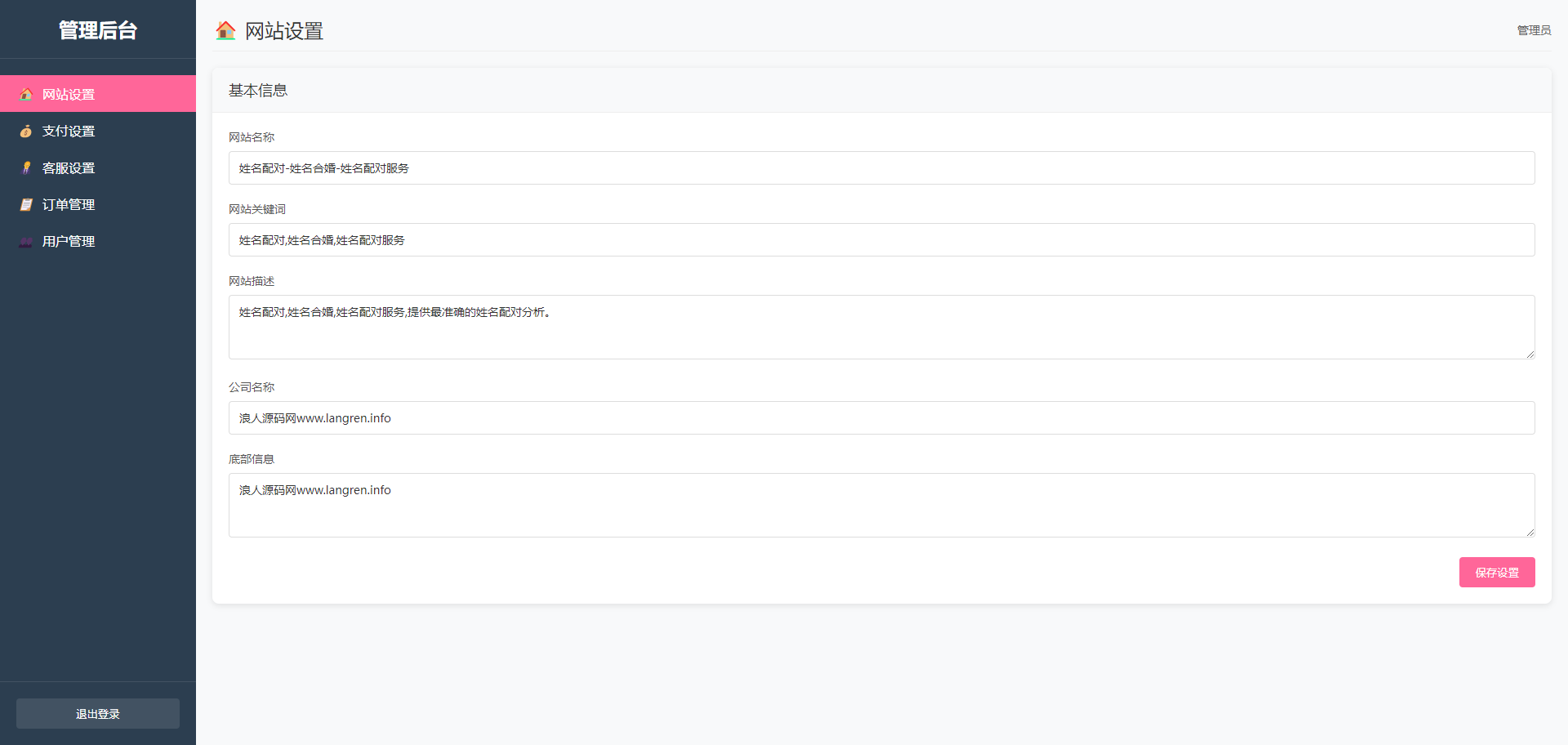Click the 网站描述 field label
Image resolution: width=1568 pixels, height=745 pixels.
click(252, 281)
